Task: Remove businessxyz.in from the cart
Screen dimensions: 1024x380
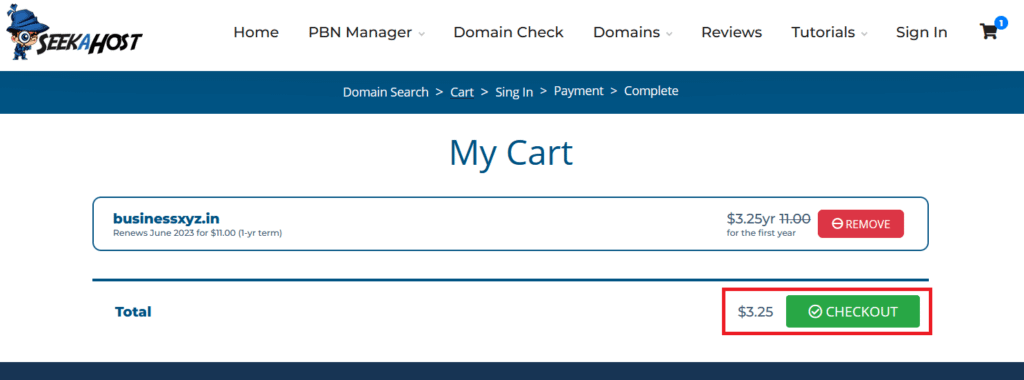Action: [x=861, y=224]
